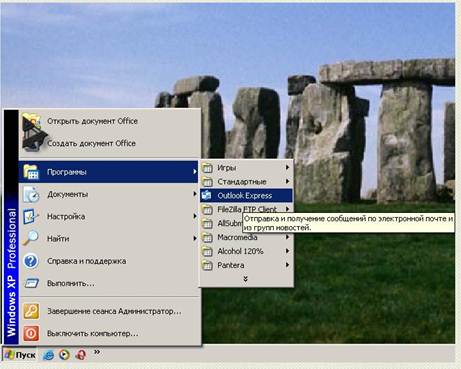Choose "Завершение сеанса Администратор..."
Screen dimensions: 461x369
point(109,311)
